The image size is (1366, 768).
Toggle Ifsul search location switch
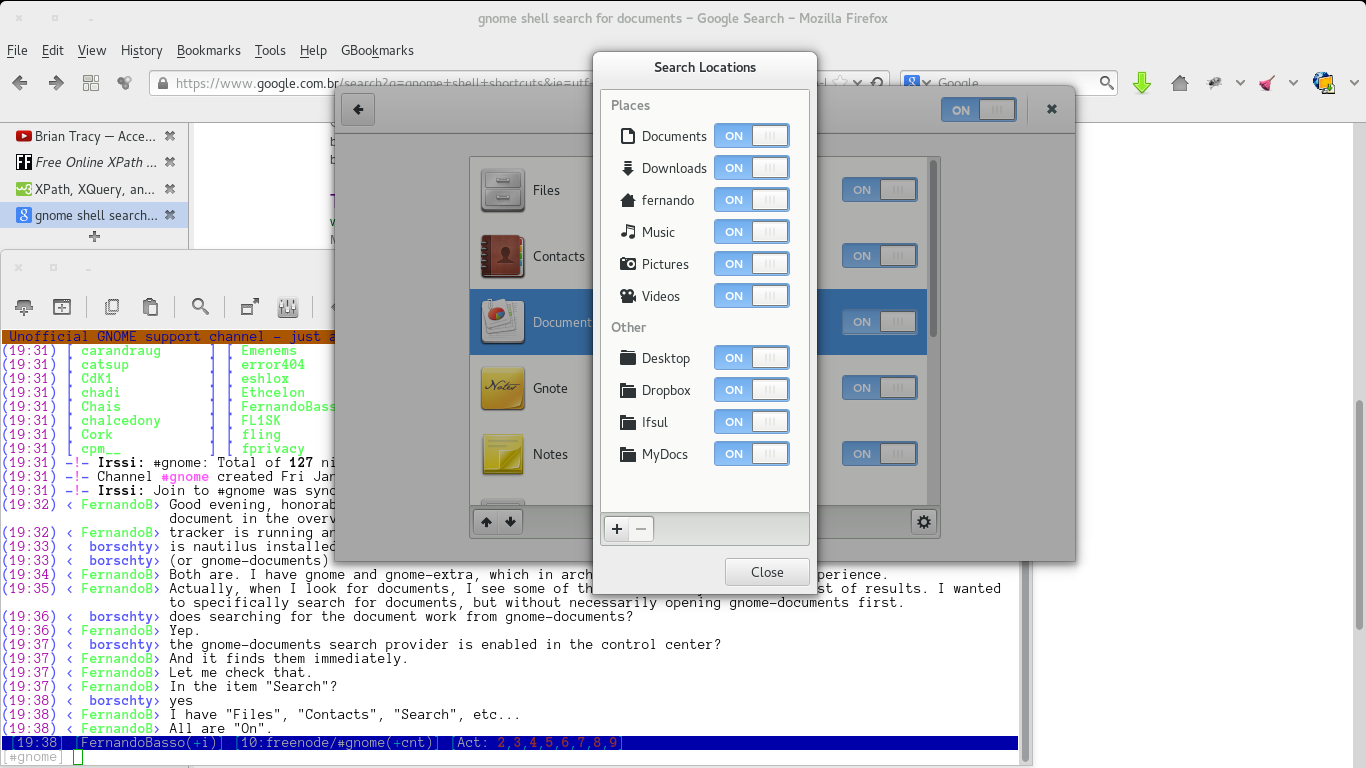pos(751,422)
